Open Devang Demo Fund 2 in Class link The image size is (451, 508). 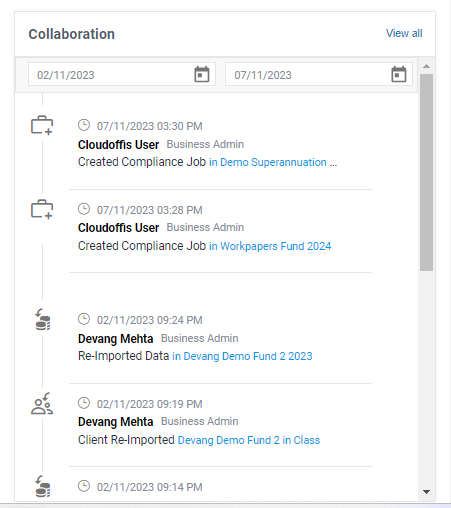click(x=249, y=440)
